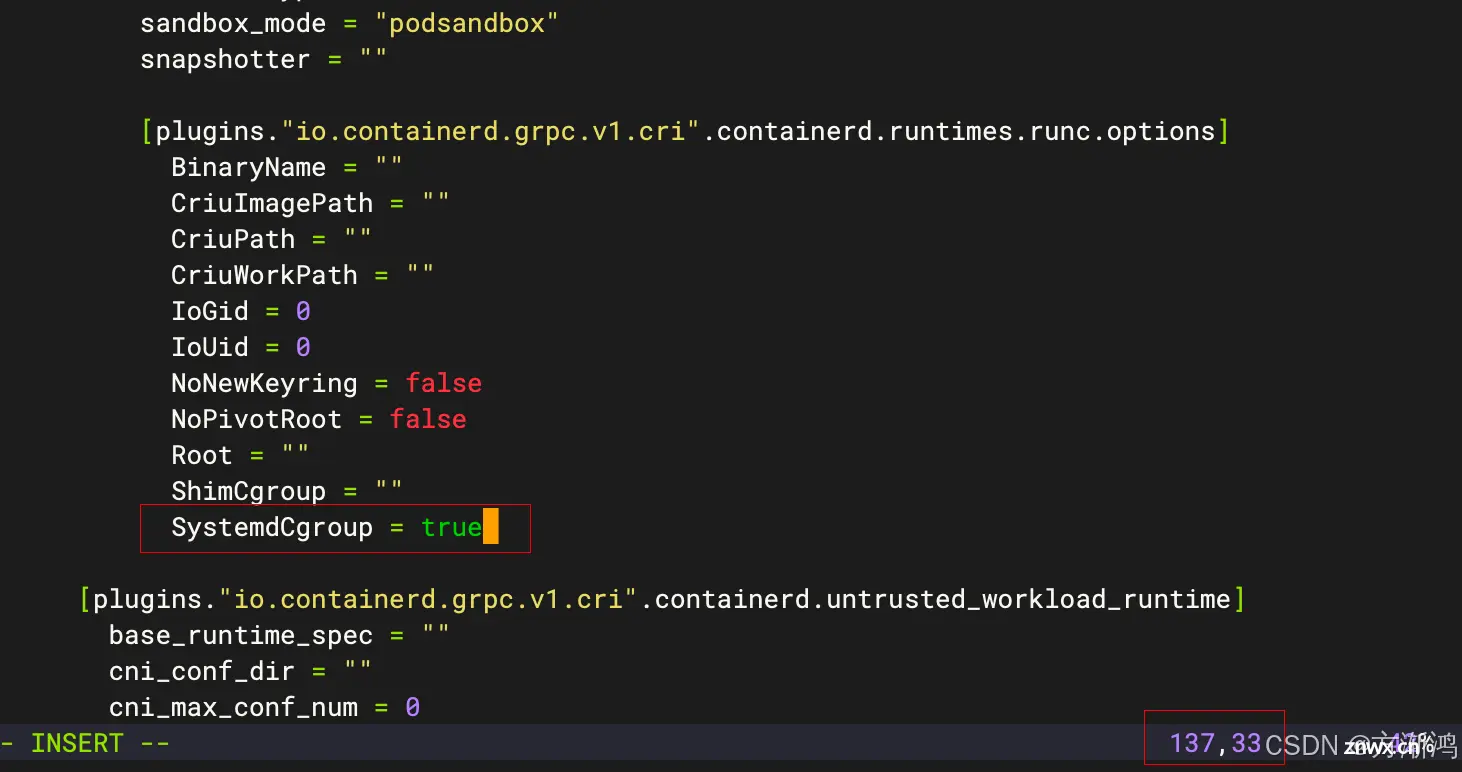Click the untrusted_workload_runtime section header
1462x772 pixels.
[662, 599]
